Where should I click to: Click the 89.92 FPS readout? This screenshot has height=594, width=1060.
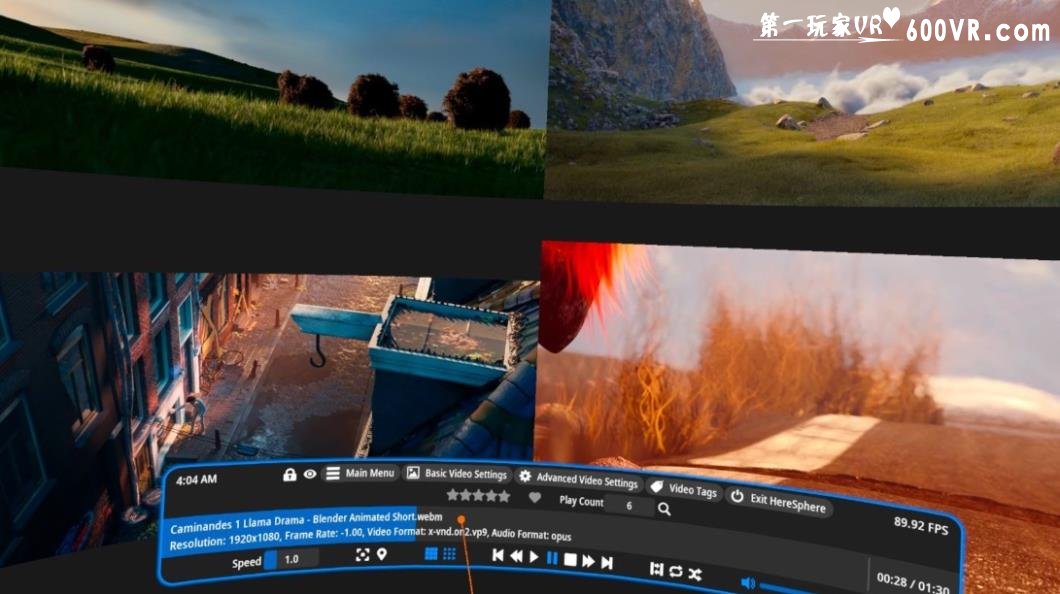(x=921, y=525)
